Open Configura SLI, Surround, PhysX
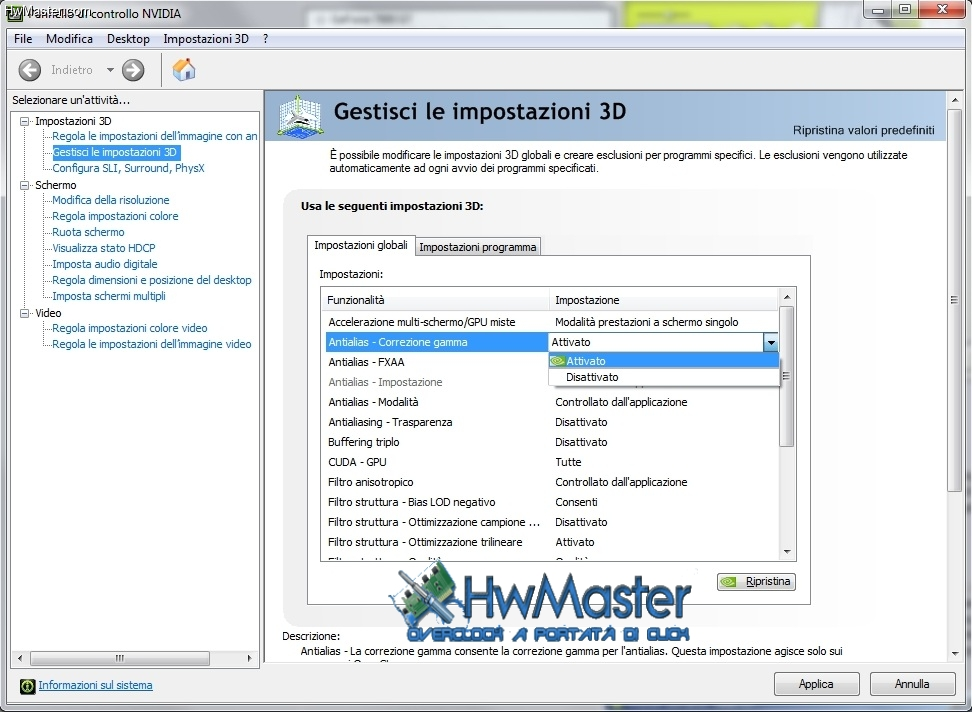This screenshot has height=712, width=972. coord(128,169)
